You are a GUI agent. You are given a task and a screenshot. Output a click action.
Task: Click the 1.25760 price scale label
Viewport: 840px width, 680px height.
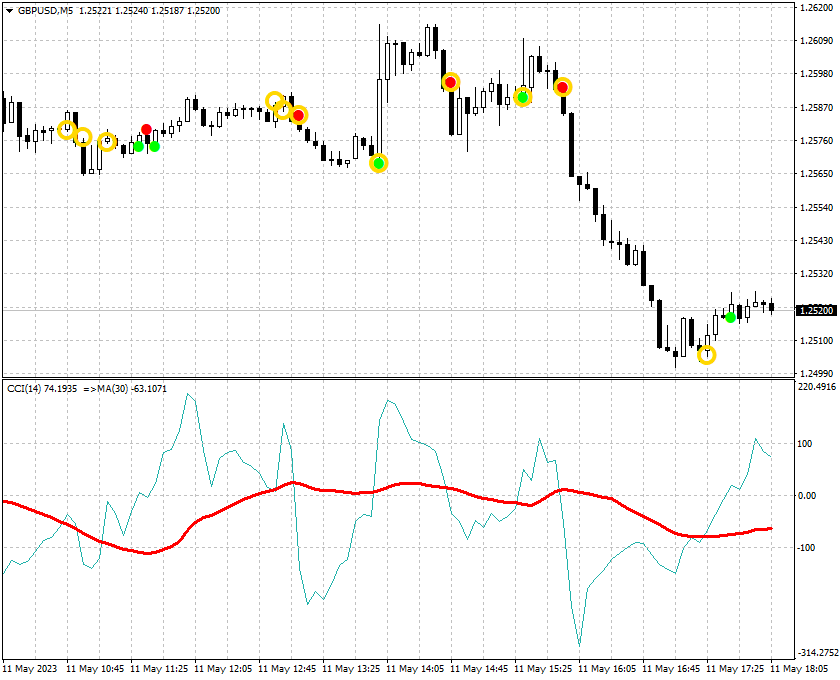coord(816,141)
